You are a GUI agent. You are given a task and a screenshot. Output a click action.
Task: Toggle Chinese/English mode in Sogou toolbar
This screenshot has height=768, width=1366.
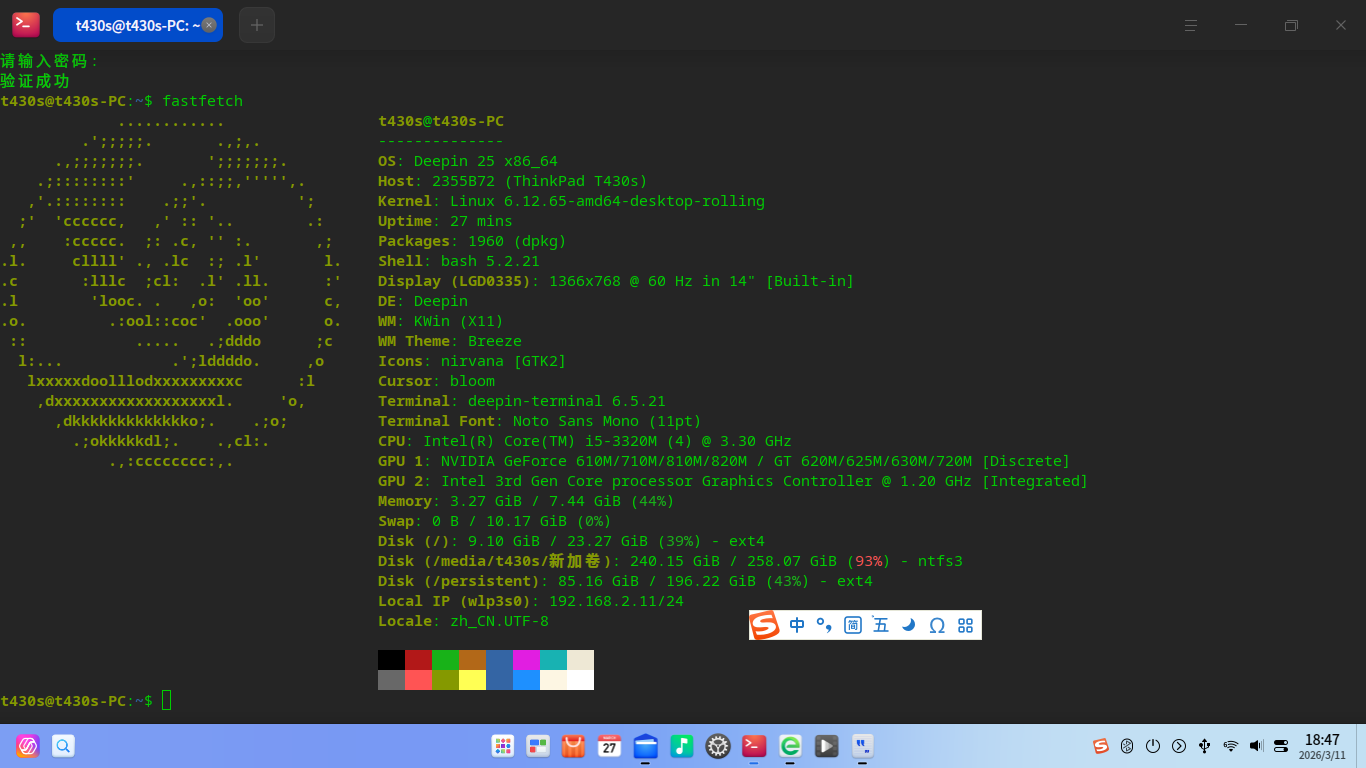797,625
